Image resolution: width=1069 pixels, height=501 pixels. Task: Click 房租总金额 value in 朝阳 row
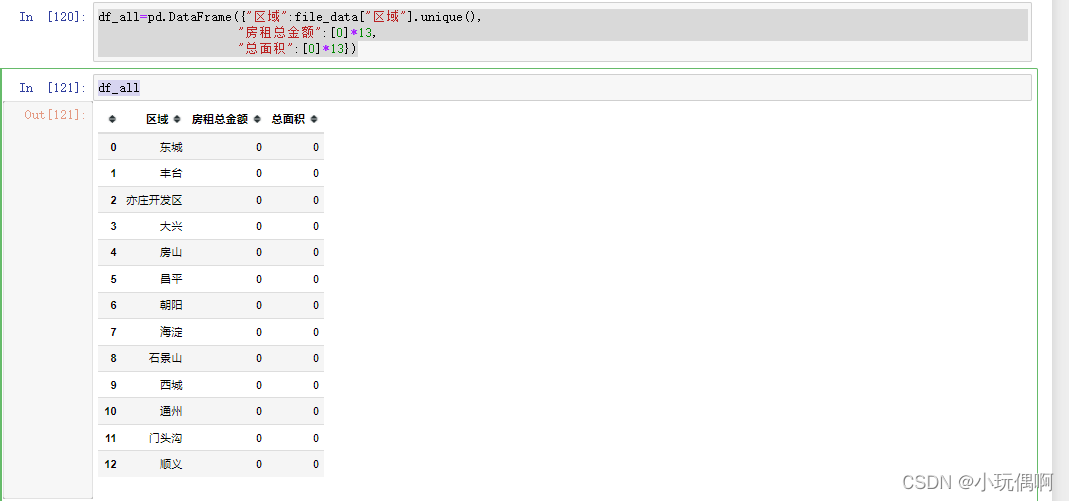coord(259,305)
